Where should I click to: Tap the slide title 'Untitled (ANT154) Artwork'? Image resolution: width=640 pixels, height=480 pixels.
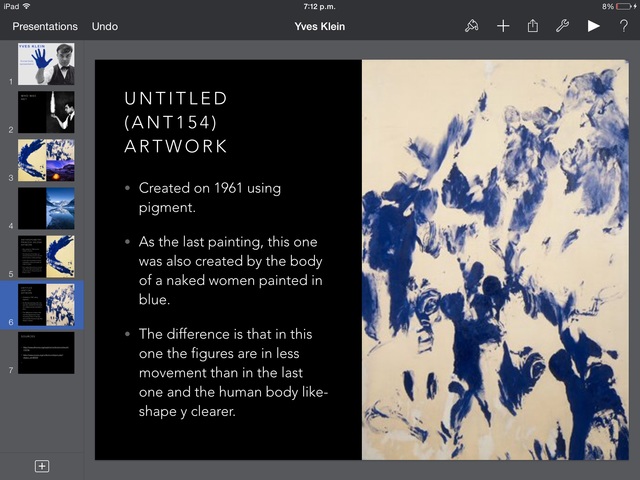coord(176,122)
